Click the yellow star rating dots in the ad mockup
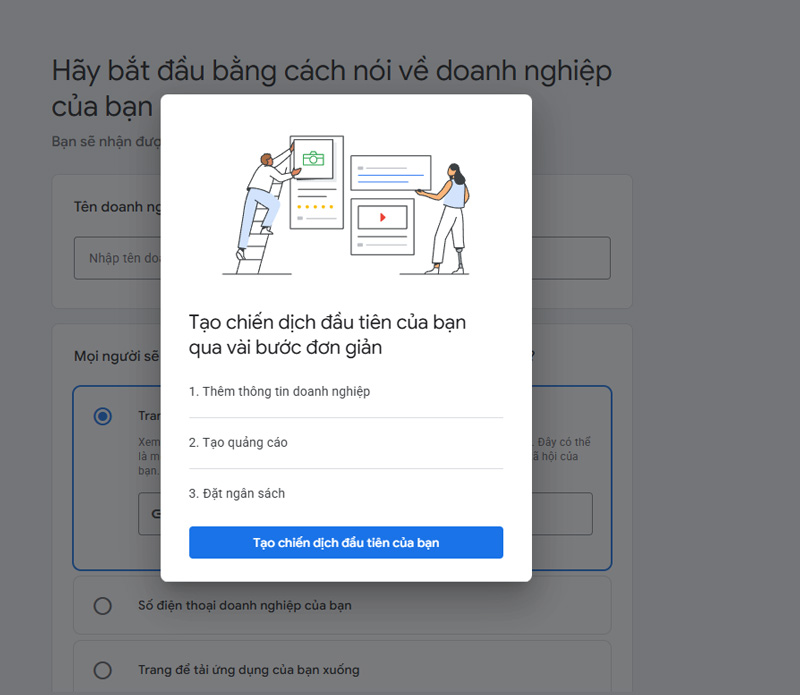800x695 pixels. pos(317,208)
